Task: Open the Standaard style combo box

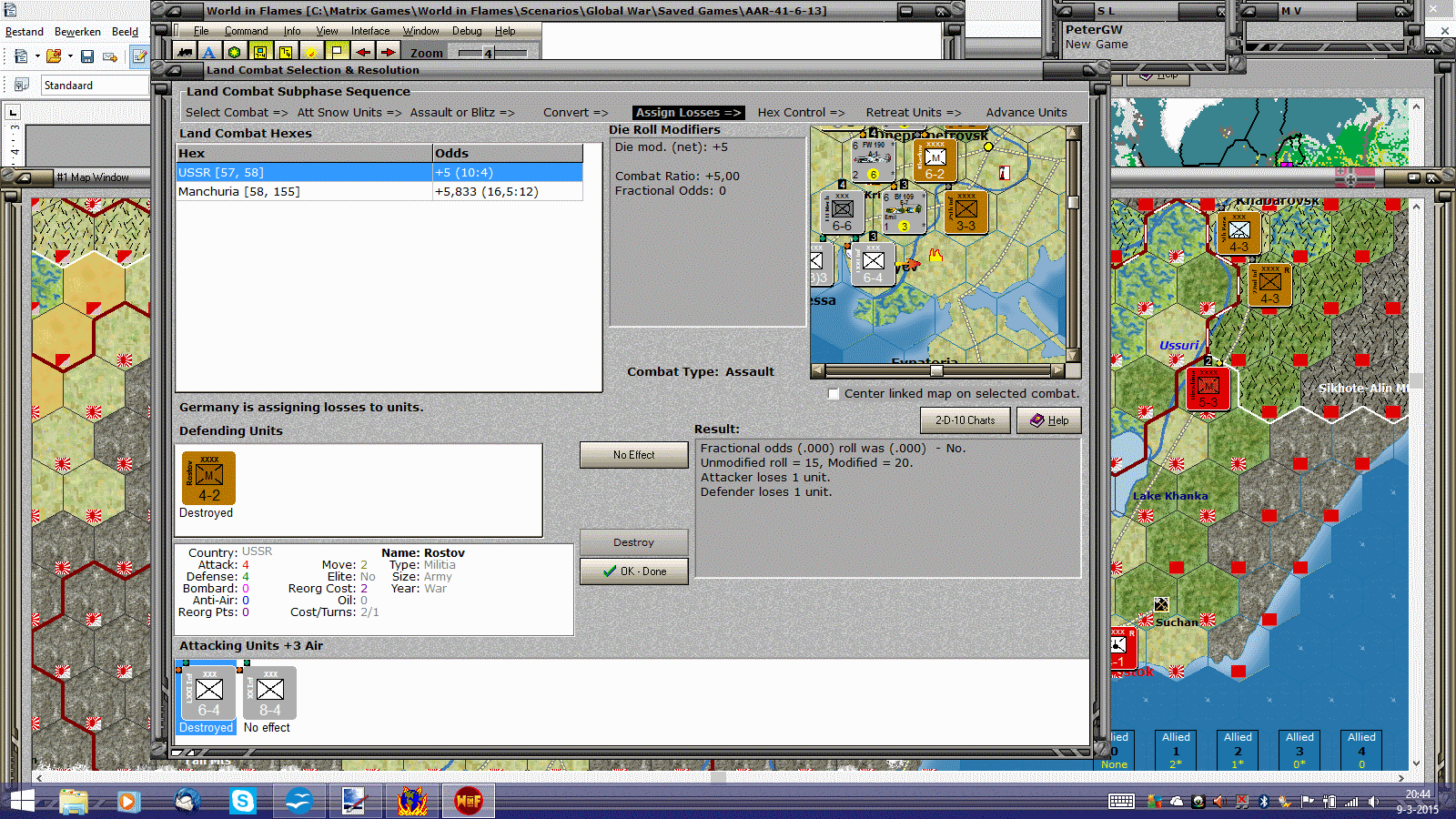Action: coord(95,86)
